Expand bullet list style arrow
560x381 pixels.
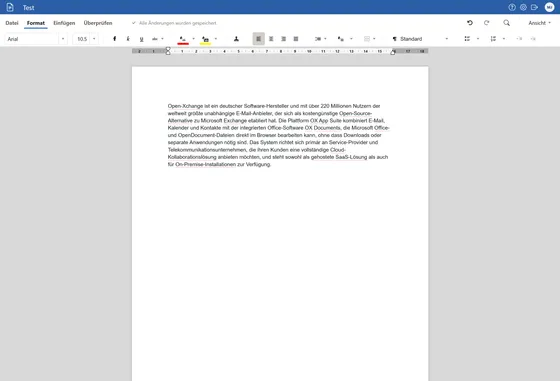point(478,39)
